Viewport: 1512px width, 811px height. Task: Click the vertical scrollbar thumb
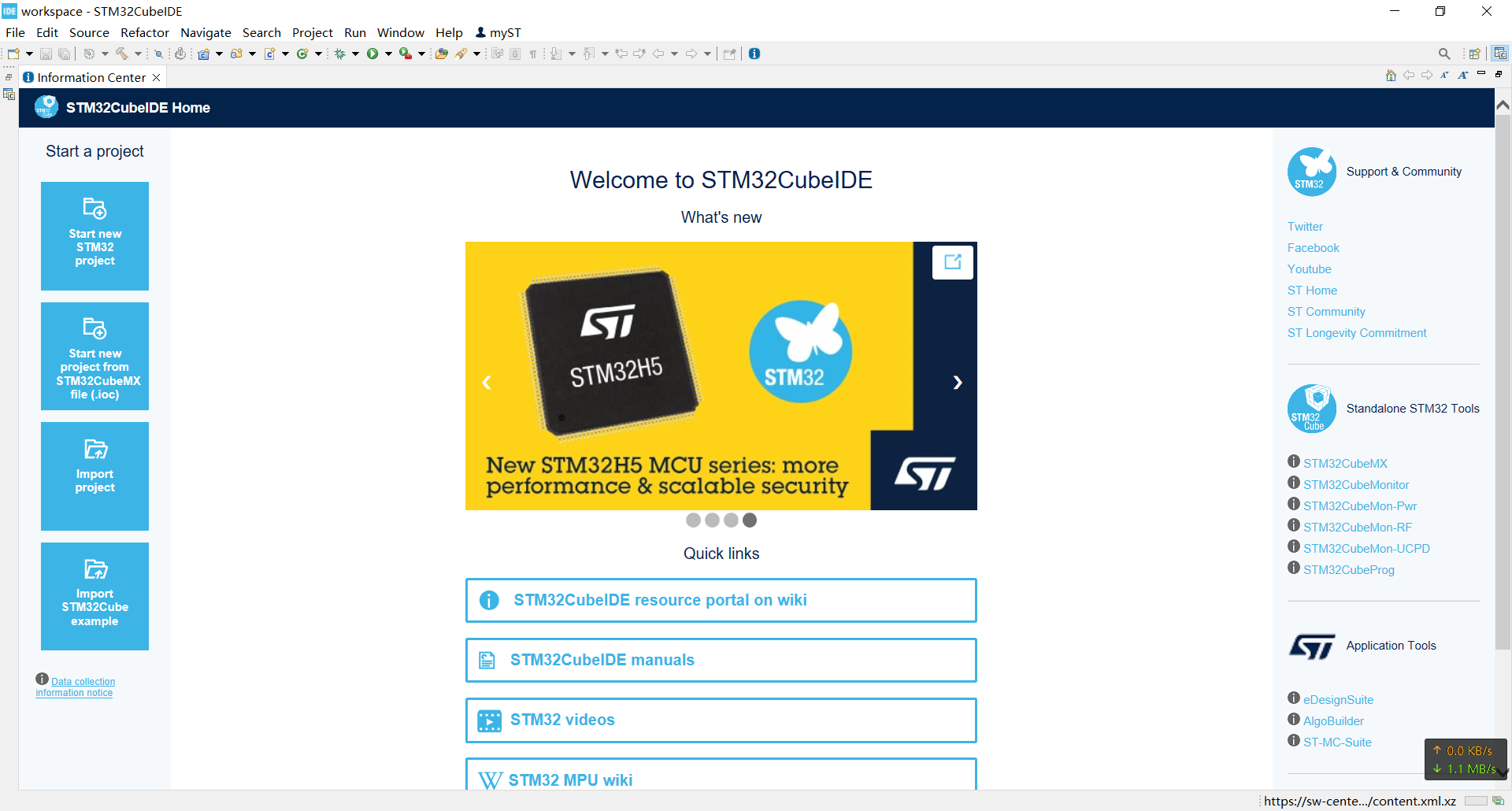1503,382
